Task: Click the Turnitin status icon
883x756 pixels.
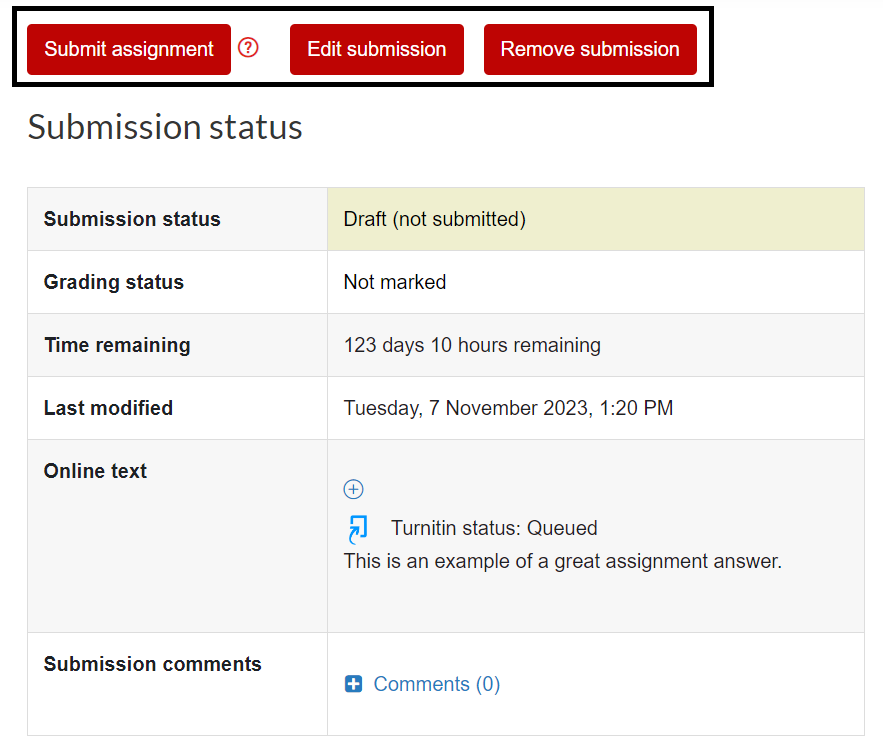Action: pos(358,530)
